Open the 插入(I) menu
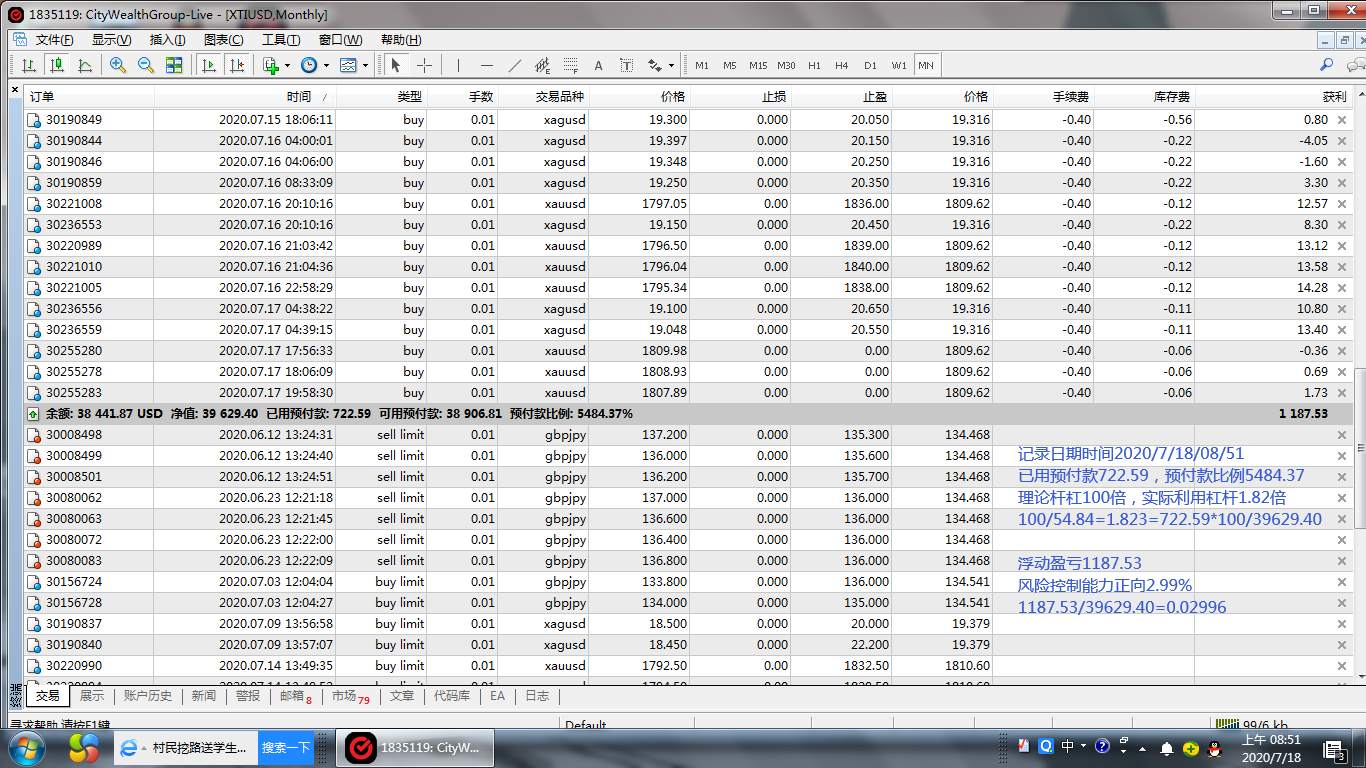 (167, 40)
